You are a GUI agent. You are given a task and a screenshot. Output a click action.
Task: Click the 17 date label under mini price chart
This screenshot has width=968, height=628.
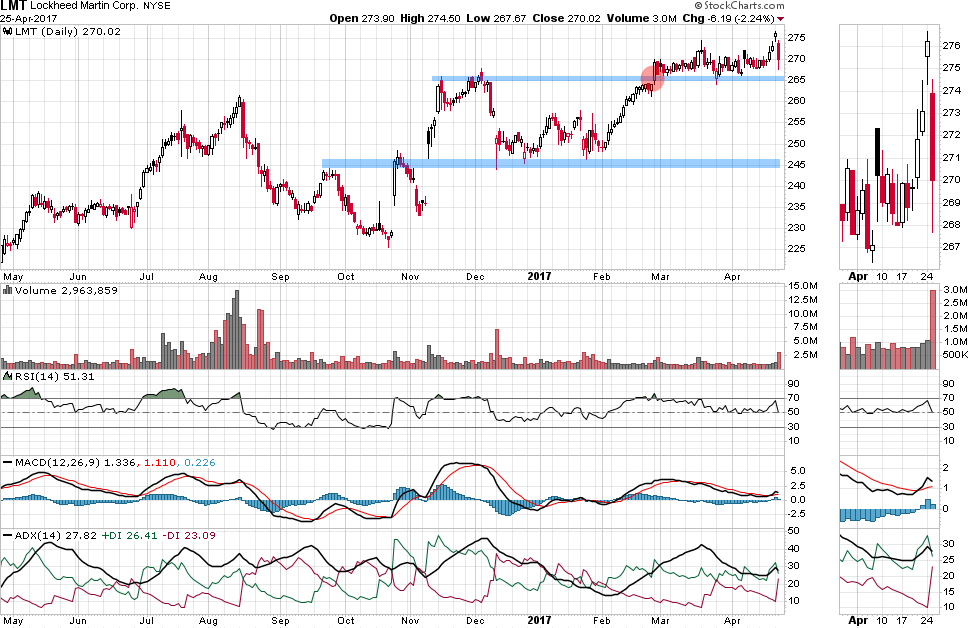point(902,277)
